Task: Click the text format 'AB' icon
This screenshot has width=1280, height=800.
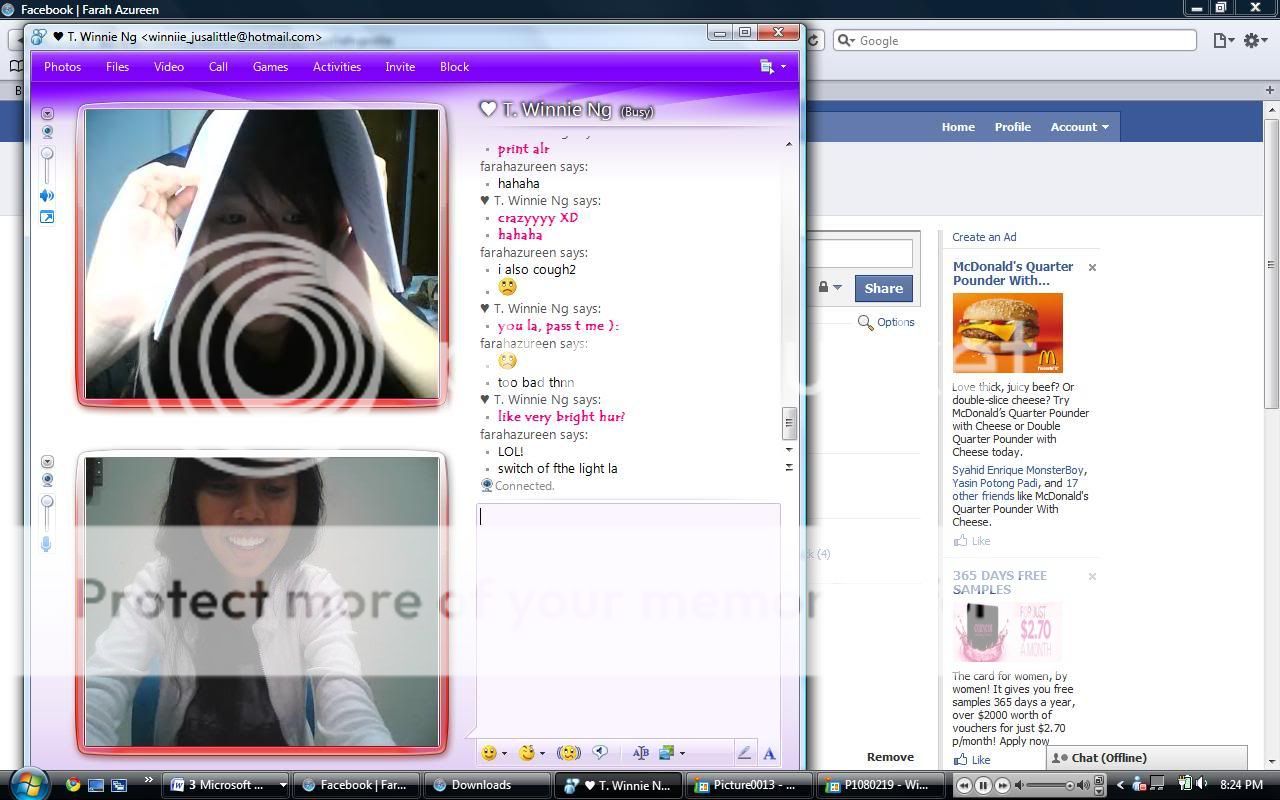Action: tap(640, 753)
